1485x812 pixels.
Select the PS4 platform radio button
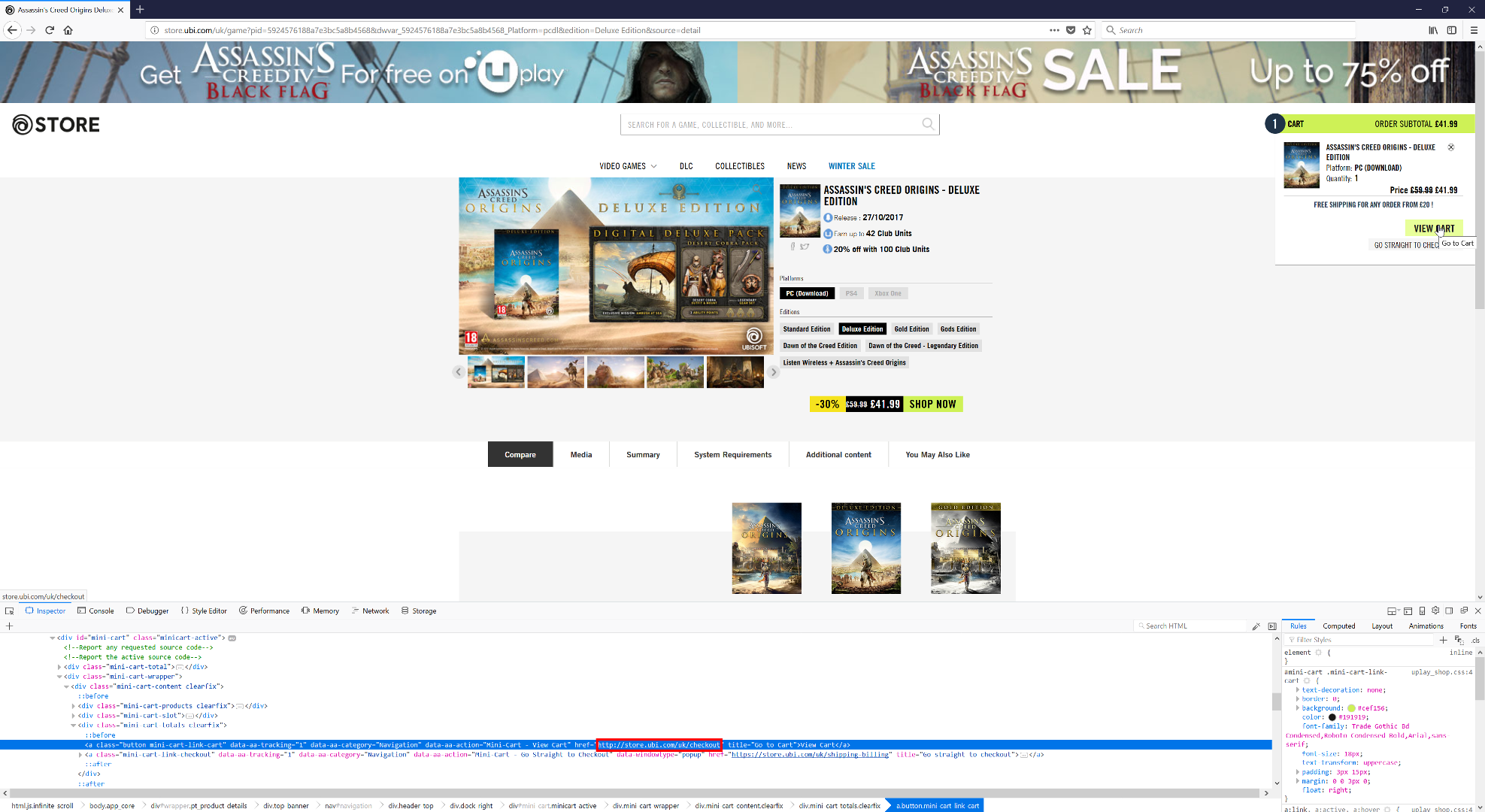(850, 292)
